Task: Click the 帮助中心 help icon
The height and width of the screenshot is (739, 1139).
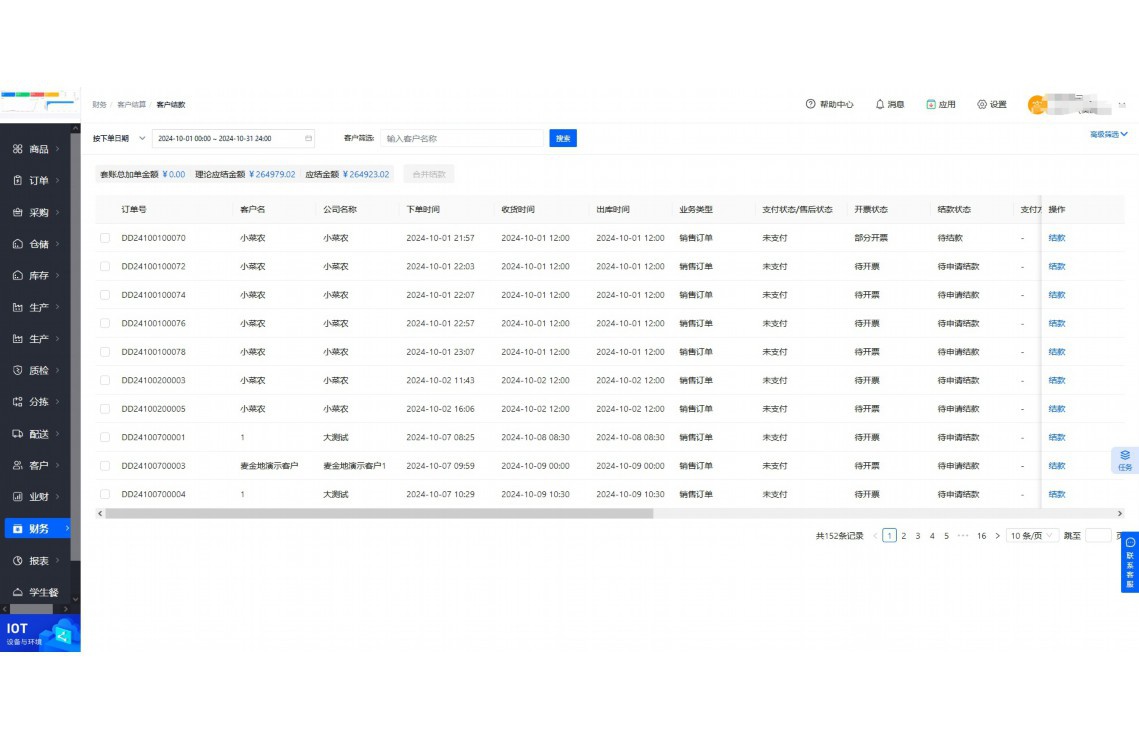Action: click(x=810, y=104)
